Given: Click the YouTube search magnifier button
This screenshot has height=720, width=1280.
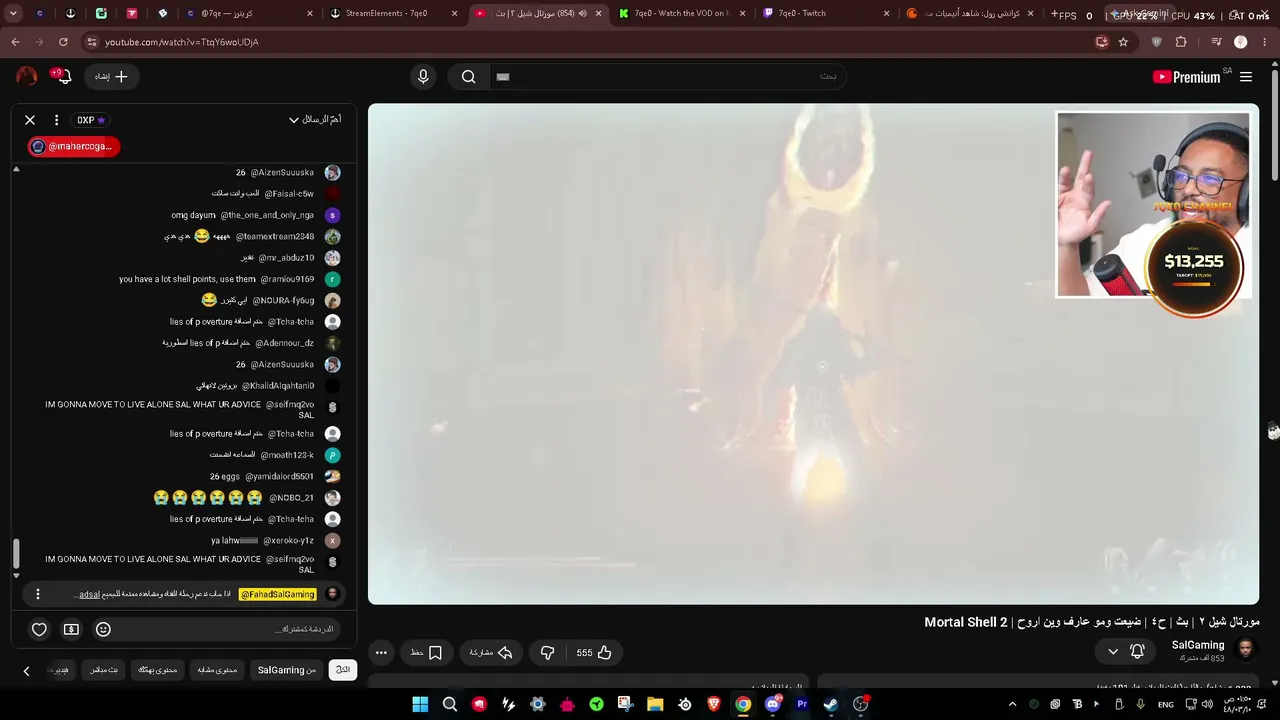Looking at the screenshot, I should pos(468,77).
